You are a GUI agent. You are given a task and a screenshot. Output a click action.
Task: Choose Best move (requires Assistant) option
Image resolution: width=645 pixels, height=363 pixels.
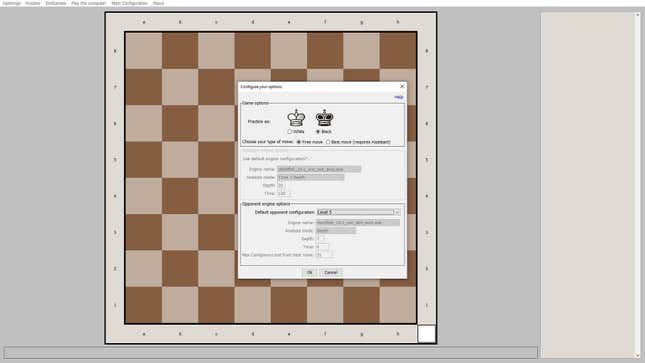(328, 142)
